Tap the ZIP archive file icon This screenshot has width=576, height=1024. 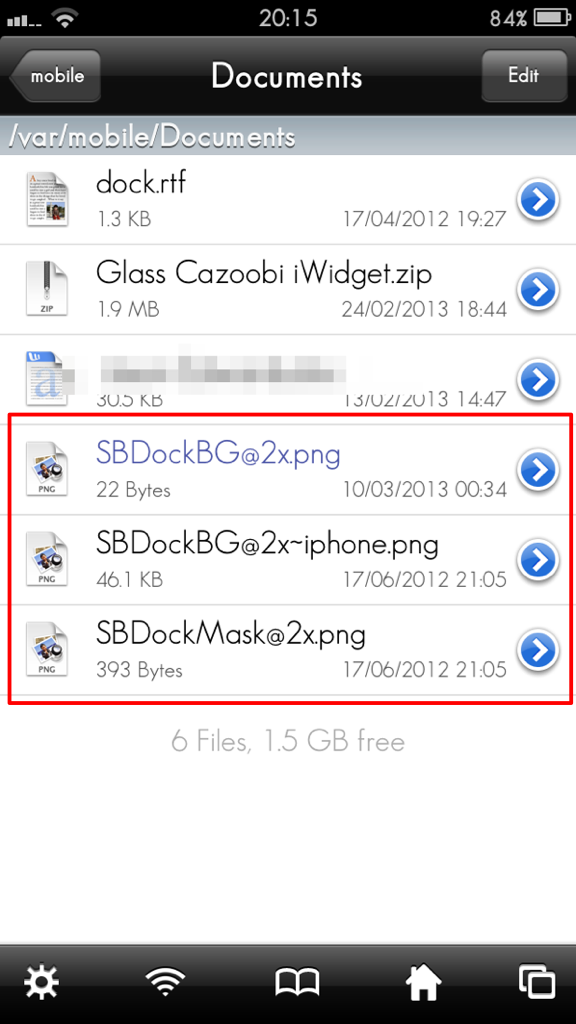tap(47, 289)
